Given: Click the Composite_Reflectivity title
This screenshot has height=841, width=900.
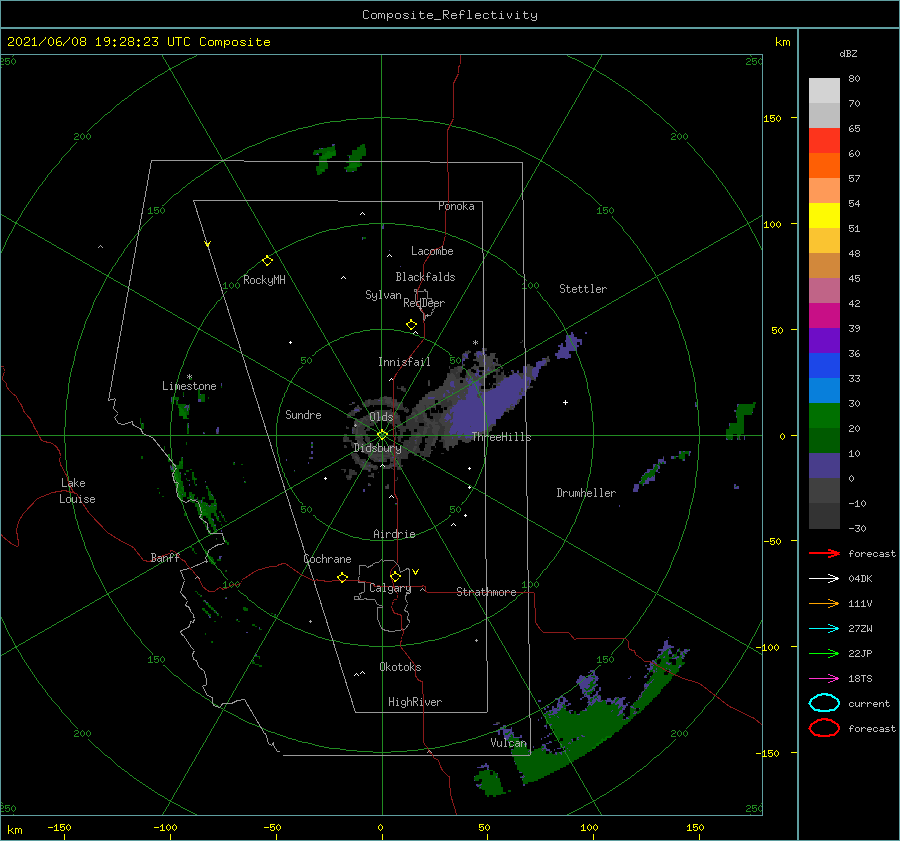Looking at the screenshot, I should [449, 15].
